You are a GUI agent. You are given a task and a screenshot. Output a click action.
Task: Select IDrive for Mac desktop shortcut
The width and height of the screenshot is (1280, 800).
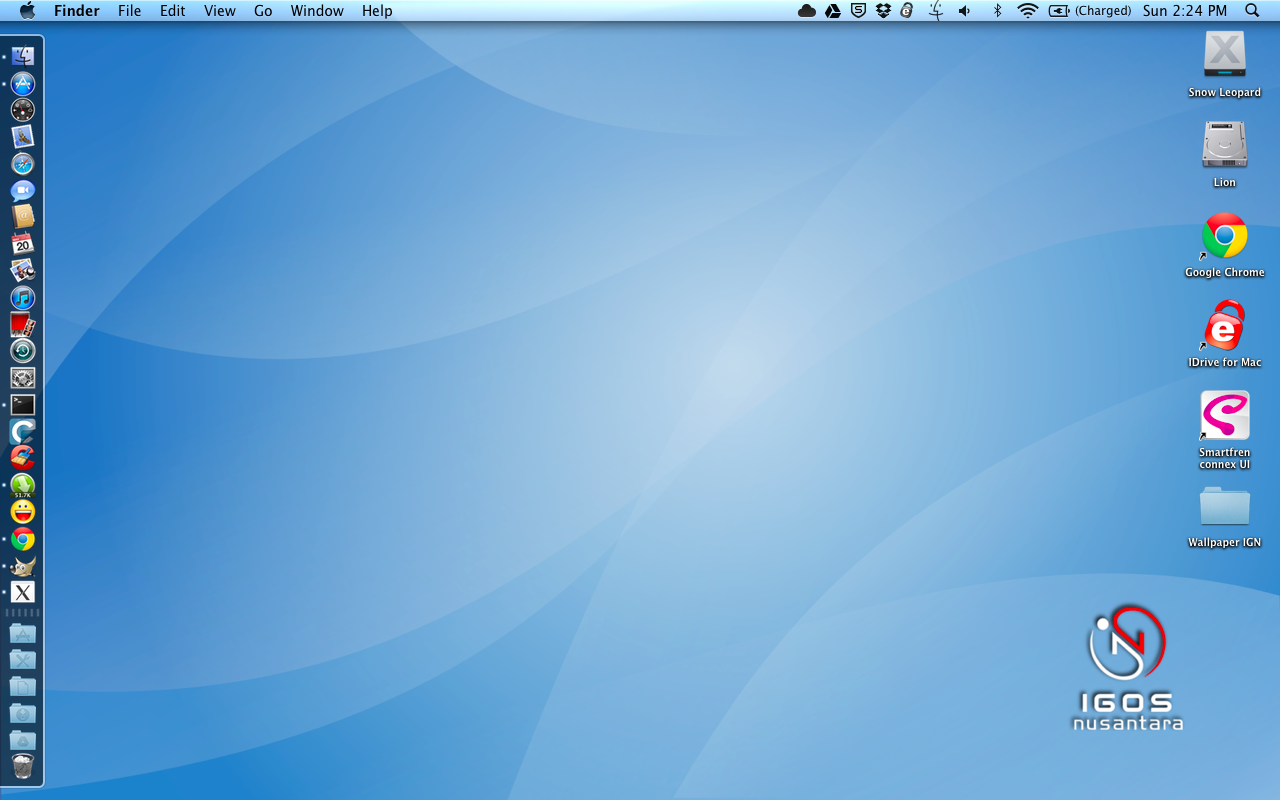tap(1225, 334)
